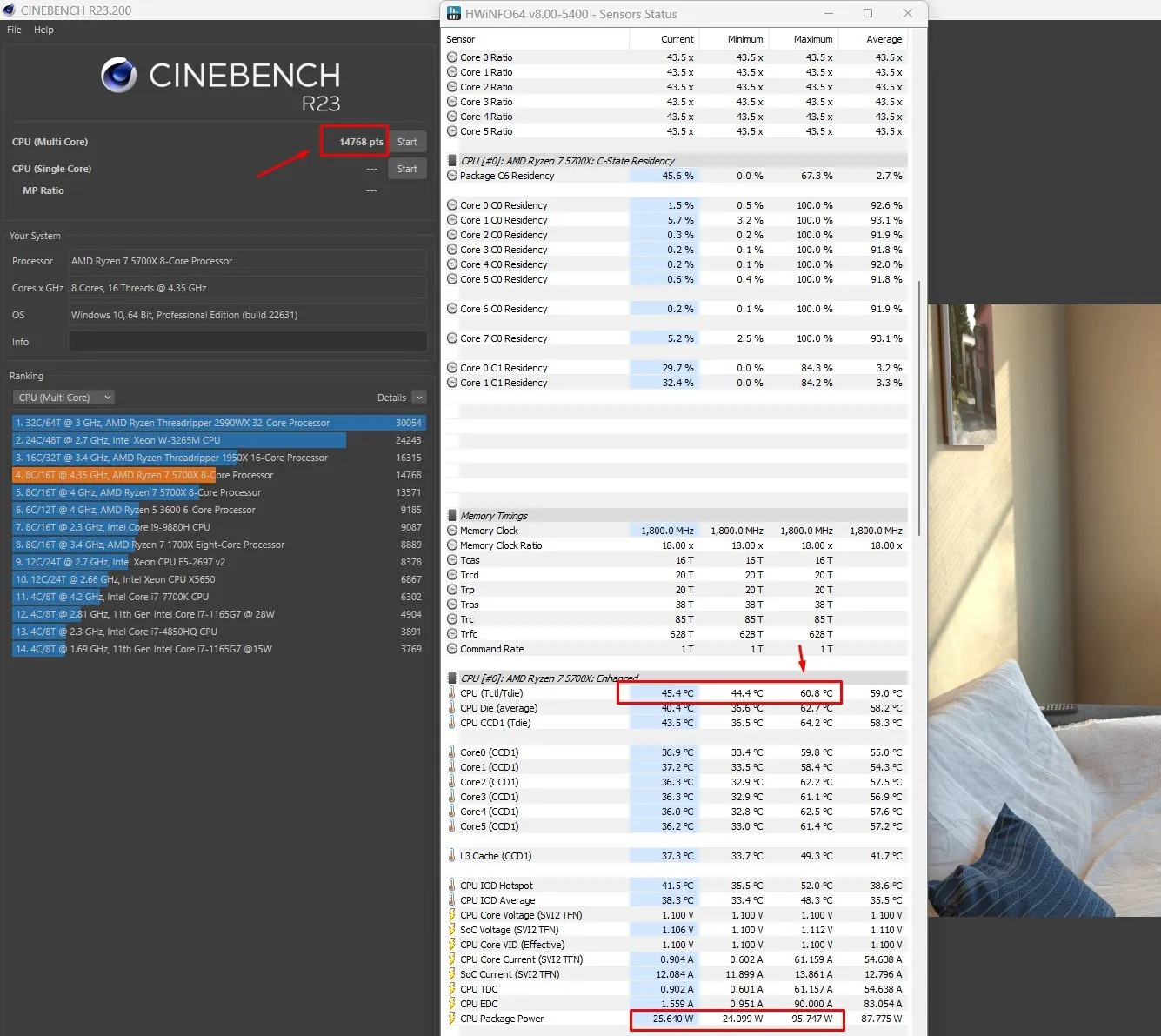Click the CPU TDC lightning icon
Viewport: 1161px width, 1036px height.
click(452, 989)
